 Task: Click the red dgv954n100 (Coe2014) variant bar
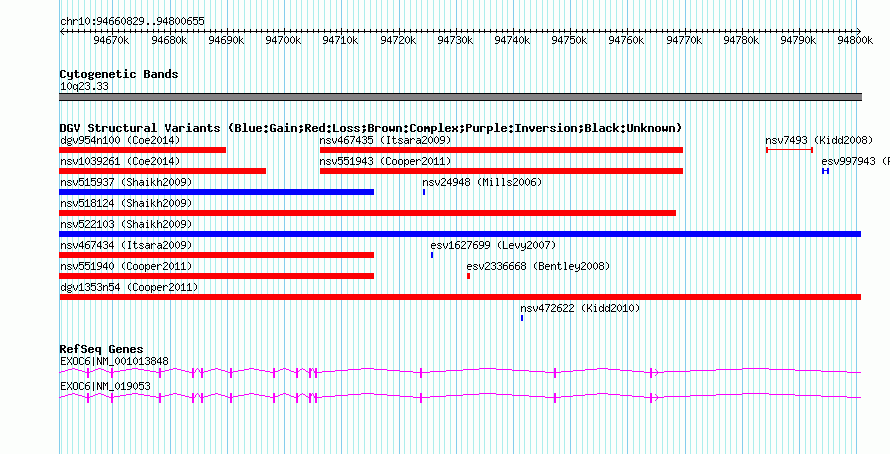pos(142,150)
